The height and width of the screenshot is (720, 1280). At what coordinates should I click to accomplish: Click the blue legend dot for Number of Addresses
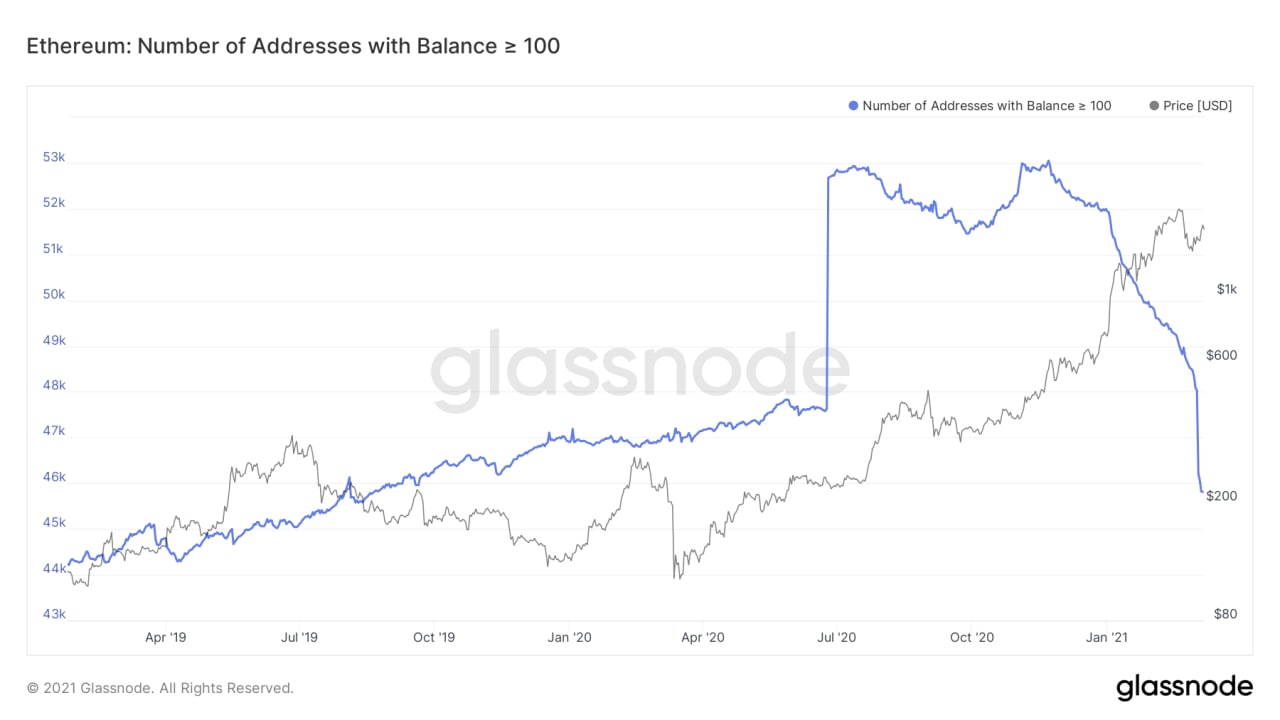tap(853, 106)
